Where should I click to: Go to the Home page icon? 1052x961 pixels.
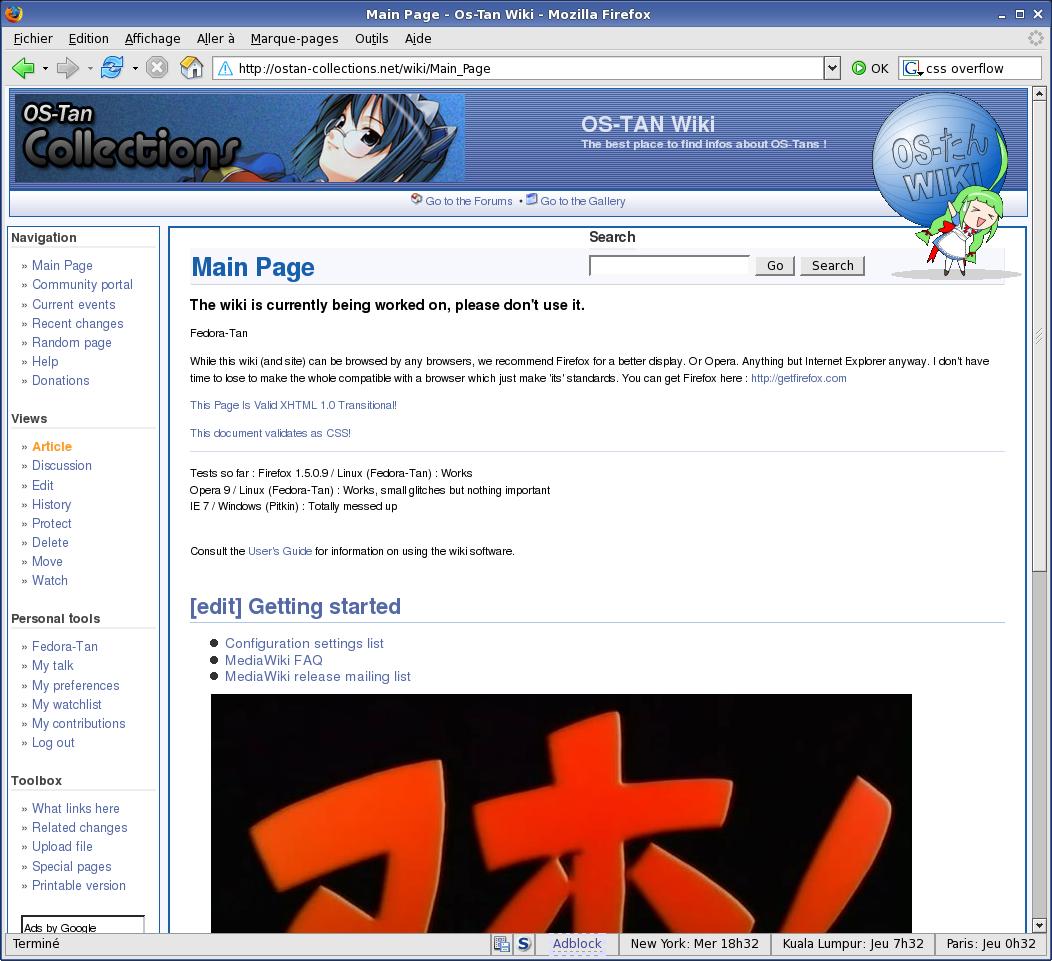(192, 68)
